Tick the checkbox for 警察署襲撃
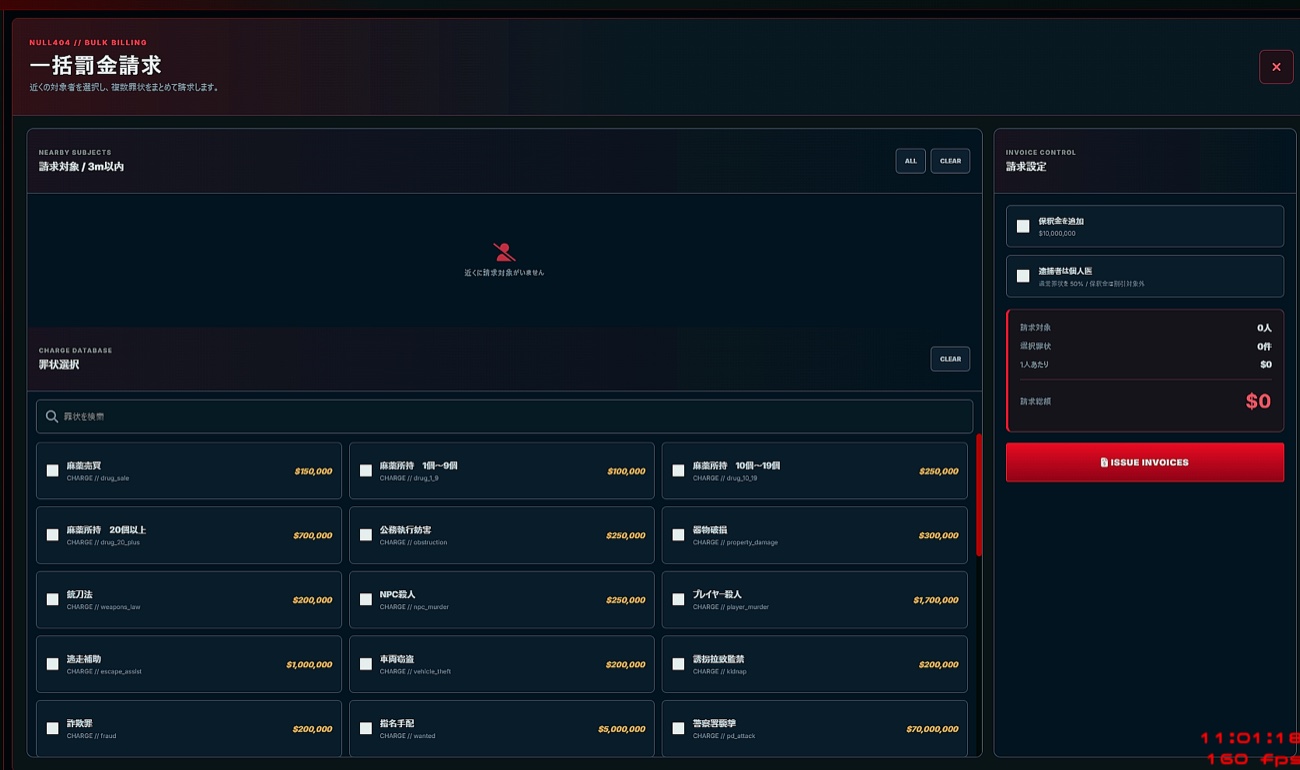Viewport: 1300px width, 770px height. (679, 728)
